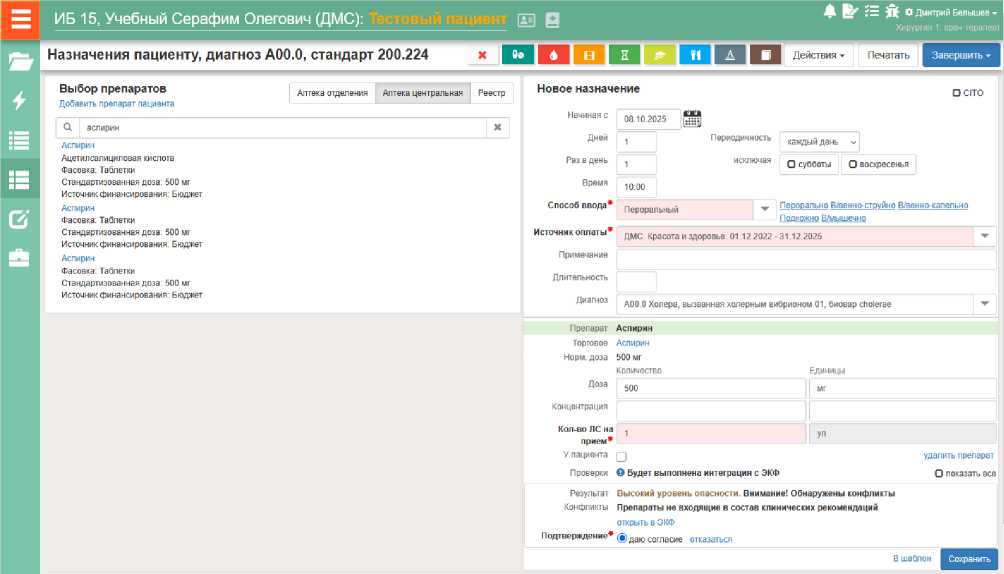Select the 'даю согласие' radio button

(x=622, y=538)
